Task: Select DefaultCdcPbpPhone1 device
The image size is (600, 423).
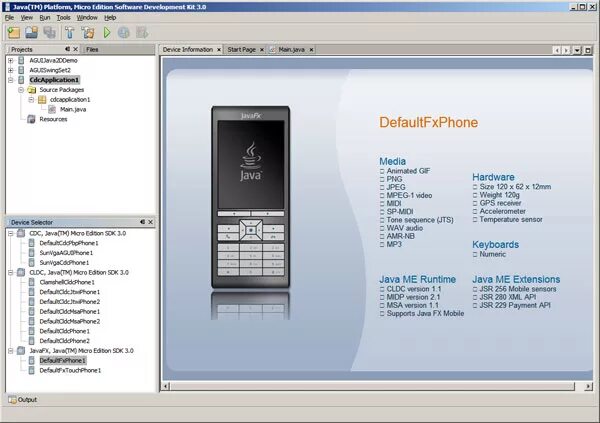Action: (x=69, y=243)
